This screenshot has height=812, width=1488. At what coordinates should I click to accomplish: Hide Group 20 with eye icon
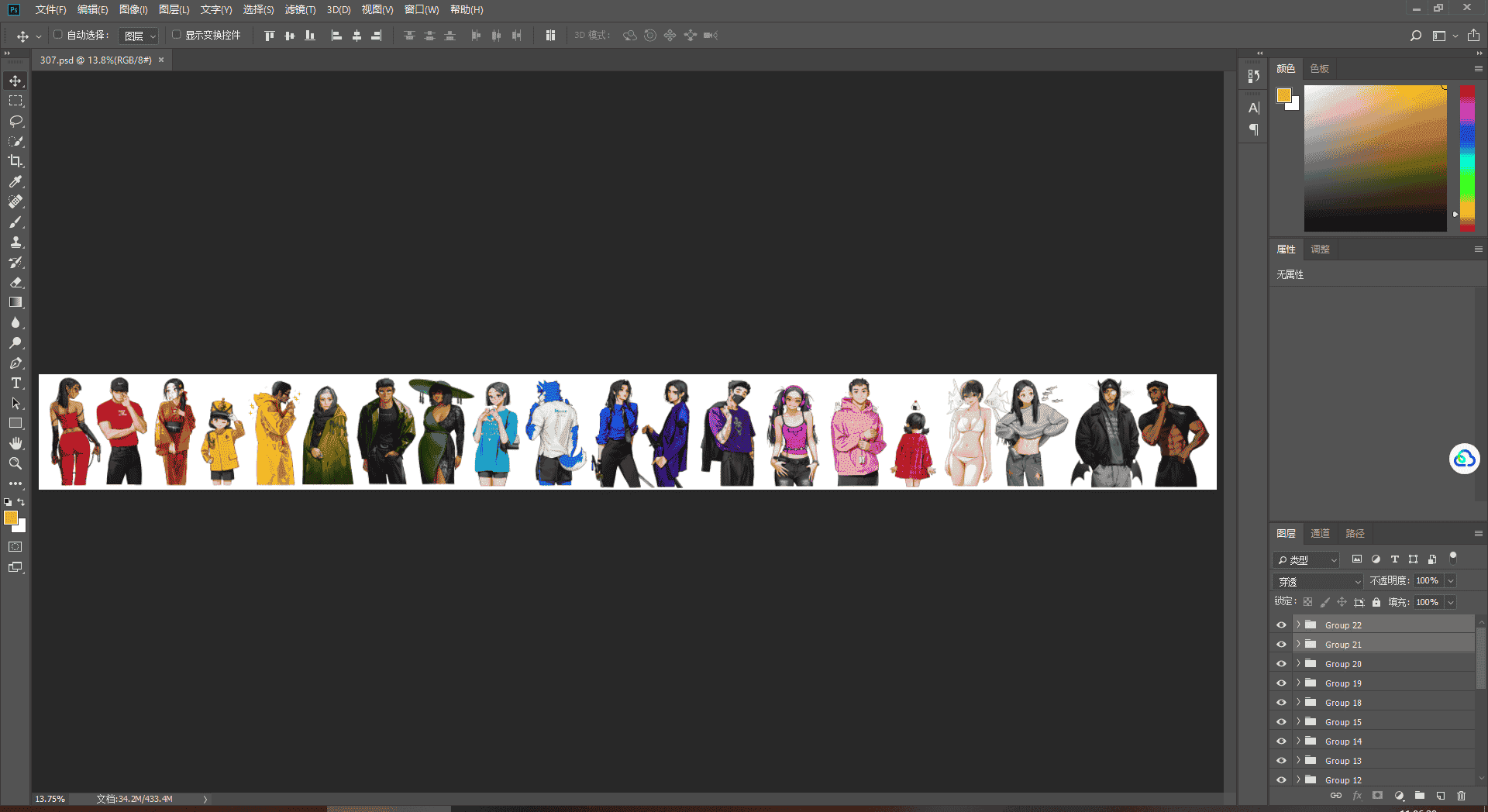point(1281,664)
